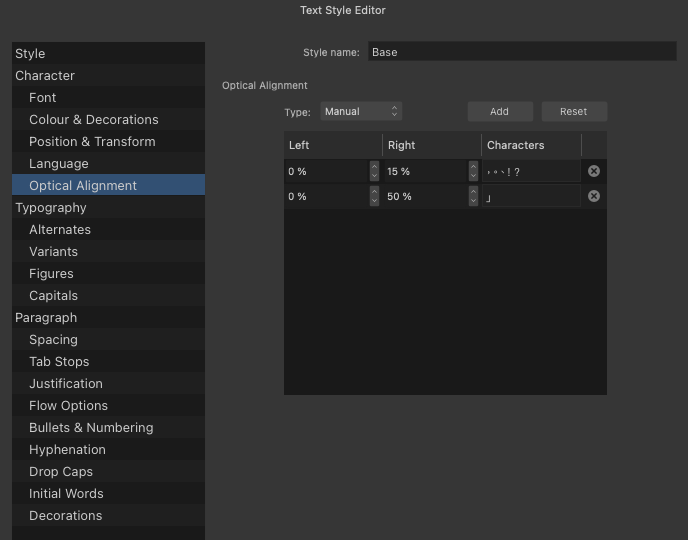The width and height of the screenshot is (688, 540).
Task: Open the Type dropdown set to Manual
Action: 361,111
